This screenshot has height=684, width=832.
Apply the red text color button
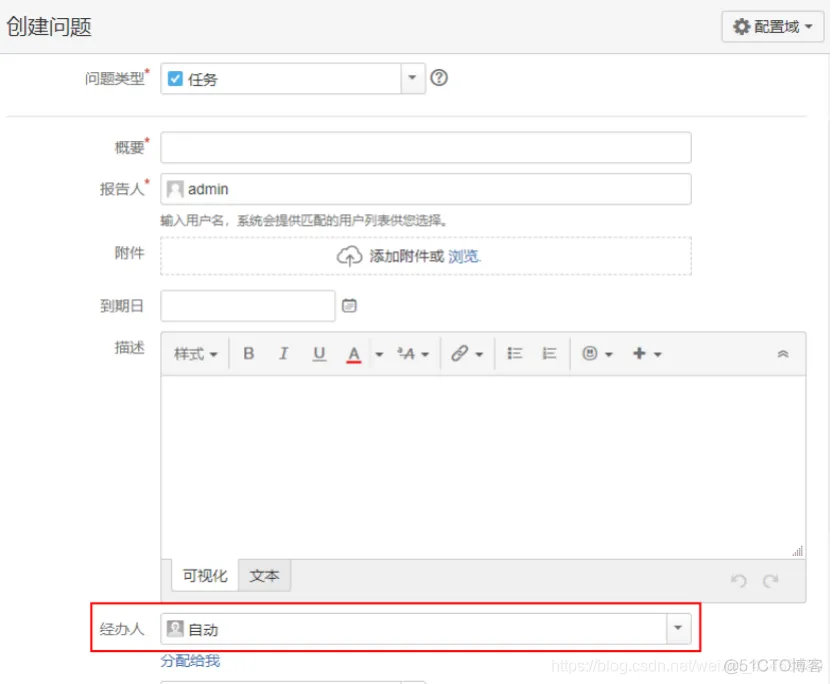tap(354, 354)
